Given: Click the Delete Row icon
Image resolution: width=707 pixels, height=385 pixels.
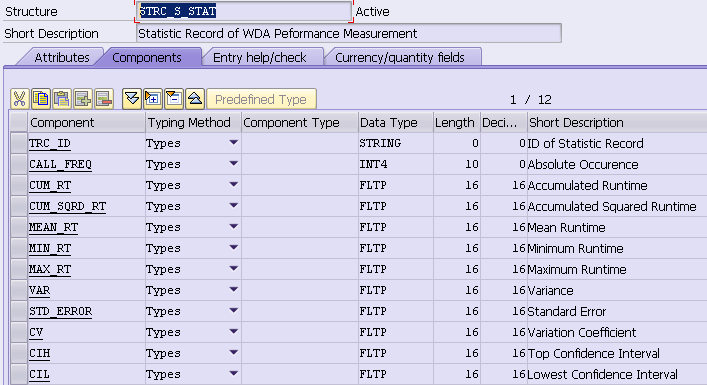Looking at the screenshot, I should coord(104,99).
